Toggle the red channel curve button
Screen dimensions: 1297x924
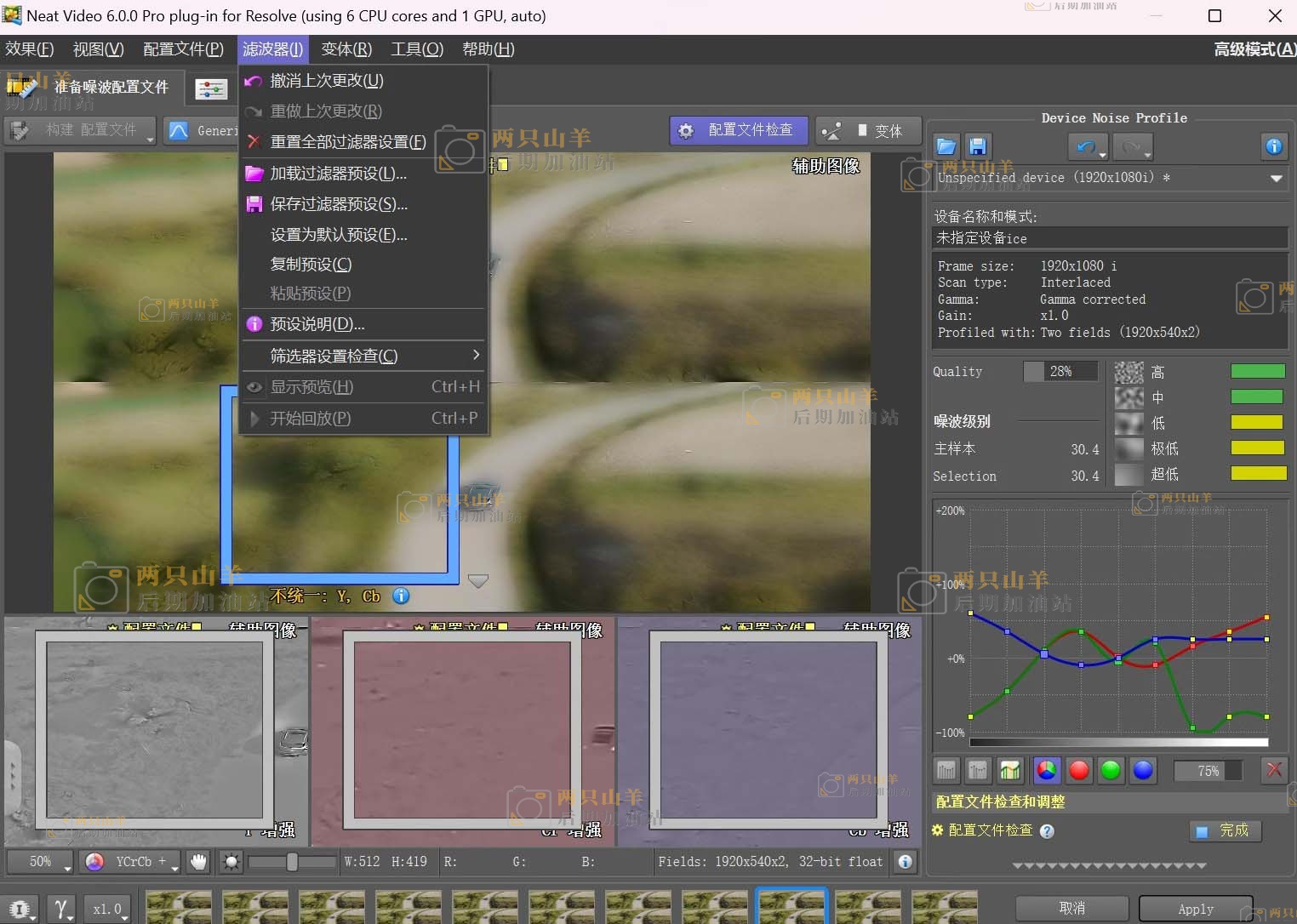pos(1079,770)
